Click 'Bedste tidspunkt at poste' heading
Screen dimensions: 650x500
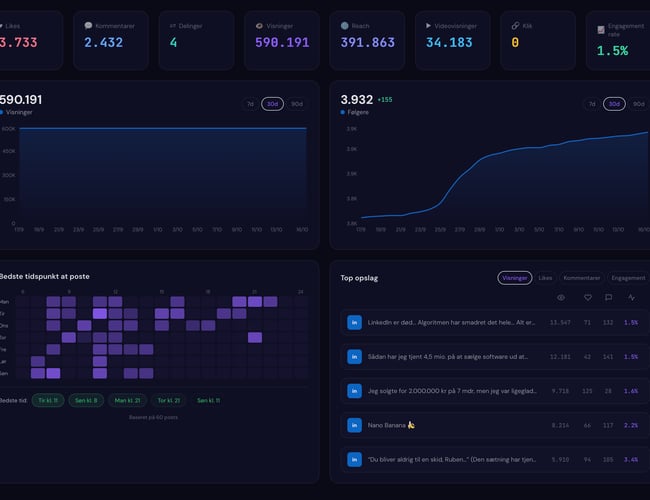click(x=44, y=277)
